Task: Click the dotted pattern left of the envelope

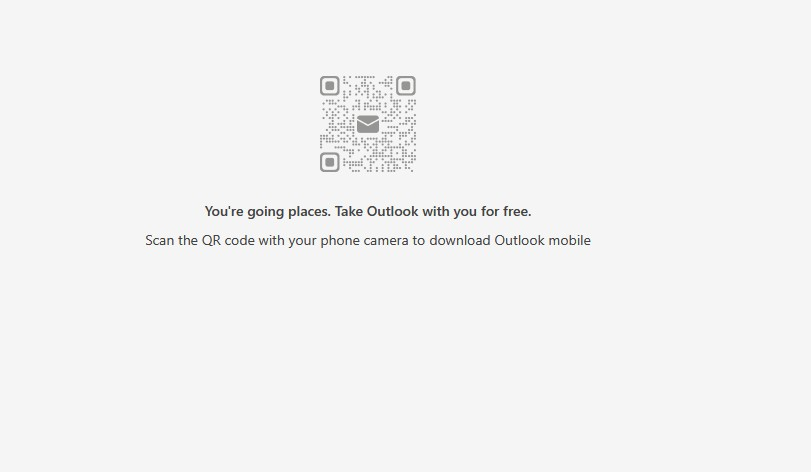Action: point(337,124)
